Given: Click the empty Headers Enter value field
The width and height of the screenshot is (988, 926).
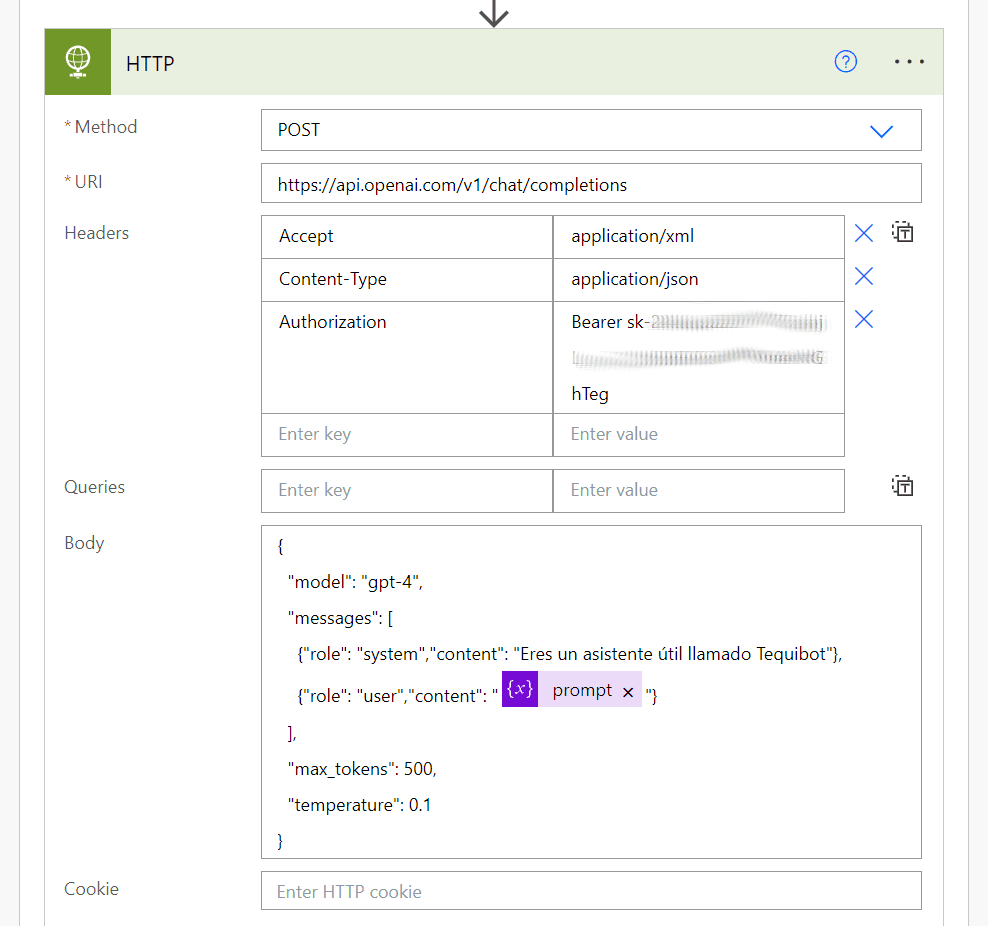Looking at the screenshot, I should 699,435.
